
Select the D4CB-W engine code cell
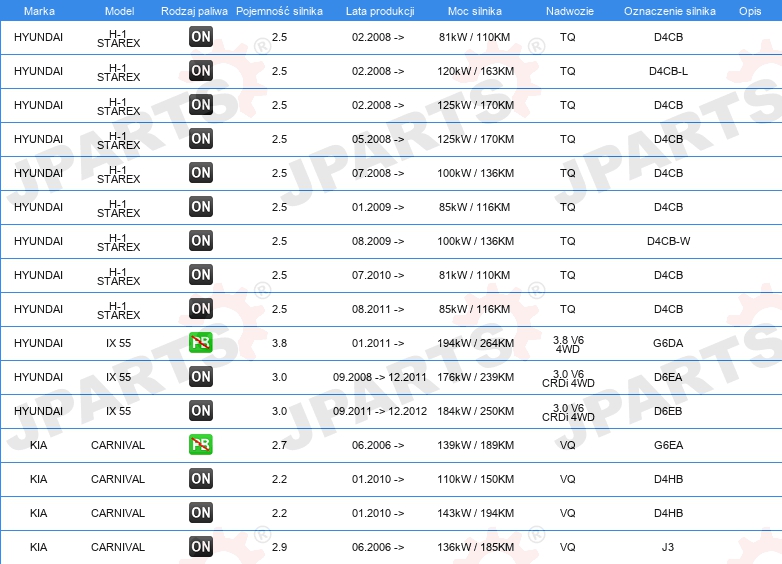tap(668, 241)
